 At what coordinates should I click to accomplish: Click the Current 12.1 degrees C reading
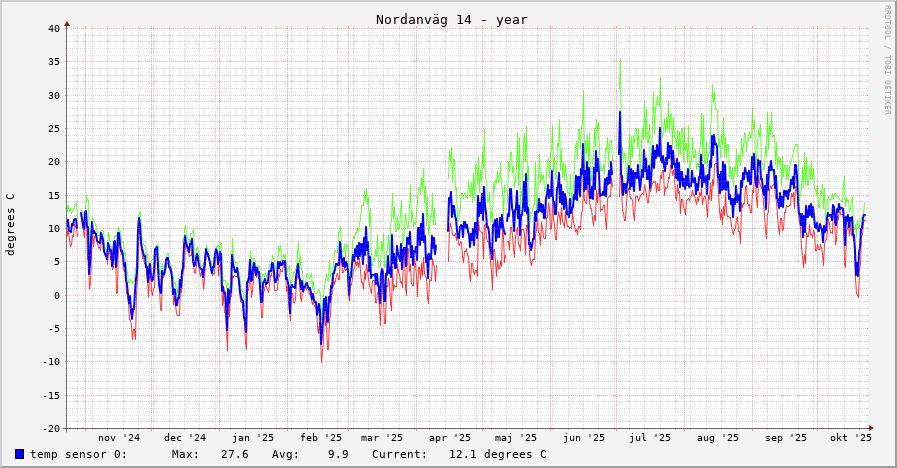[x=459, y=454]
